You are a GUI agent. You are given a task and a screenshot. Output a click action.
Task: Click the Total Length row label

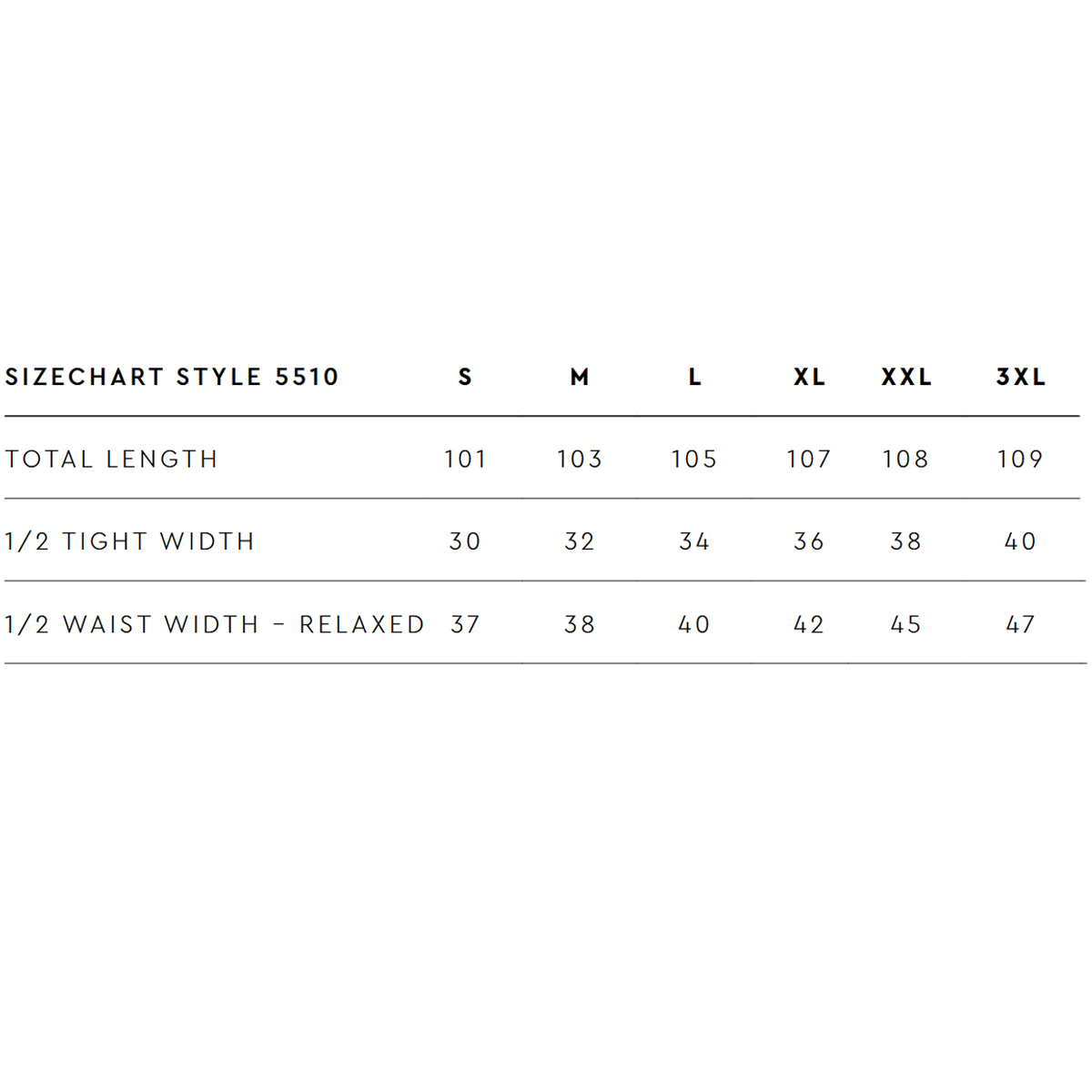[x=112, y=460]
